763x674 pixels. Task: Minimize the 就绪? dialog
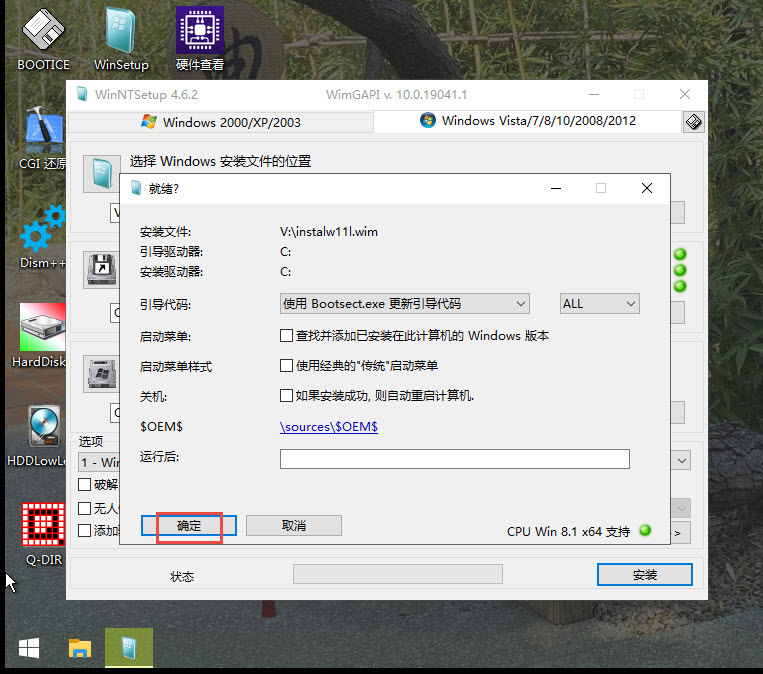pos(556,188)
